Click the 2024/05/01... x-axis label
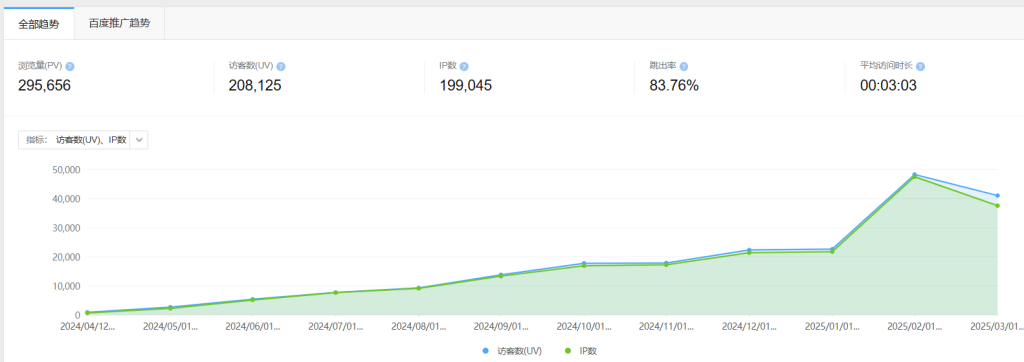1024x362 pixels. pos(170,325)
